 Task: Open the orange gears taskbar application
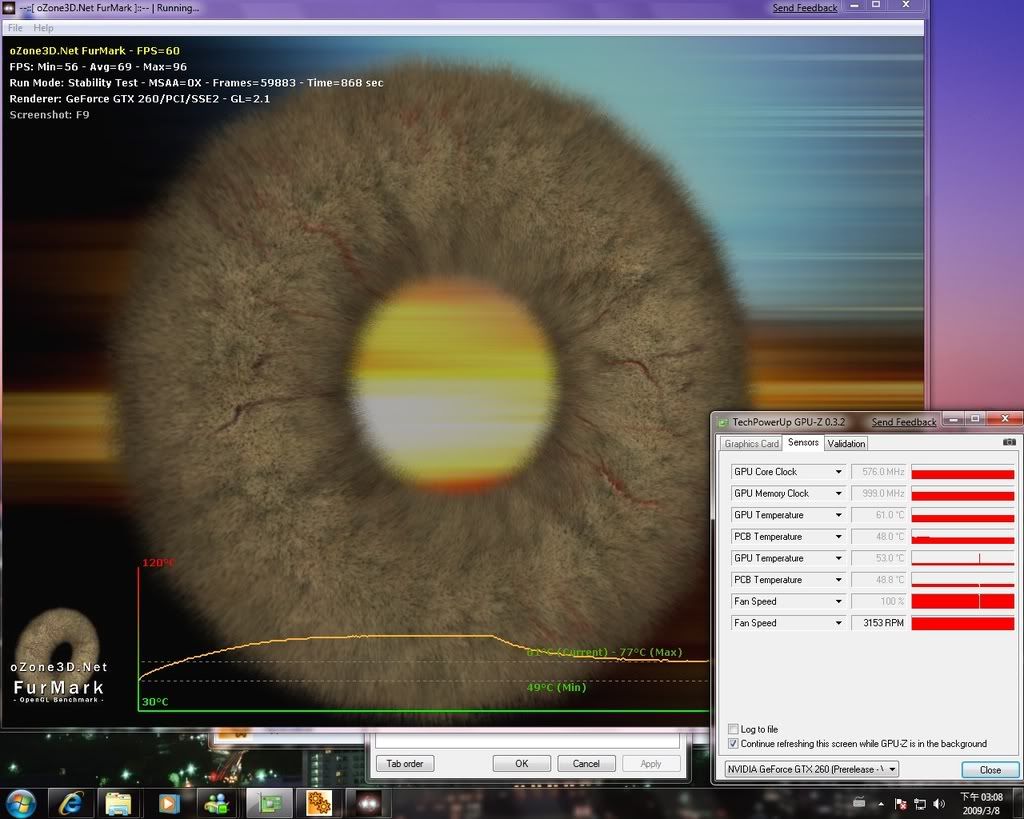[x=319, y=803]
